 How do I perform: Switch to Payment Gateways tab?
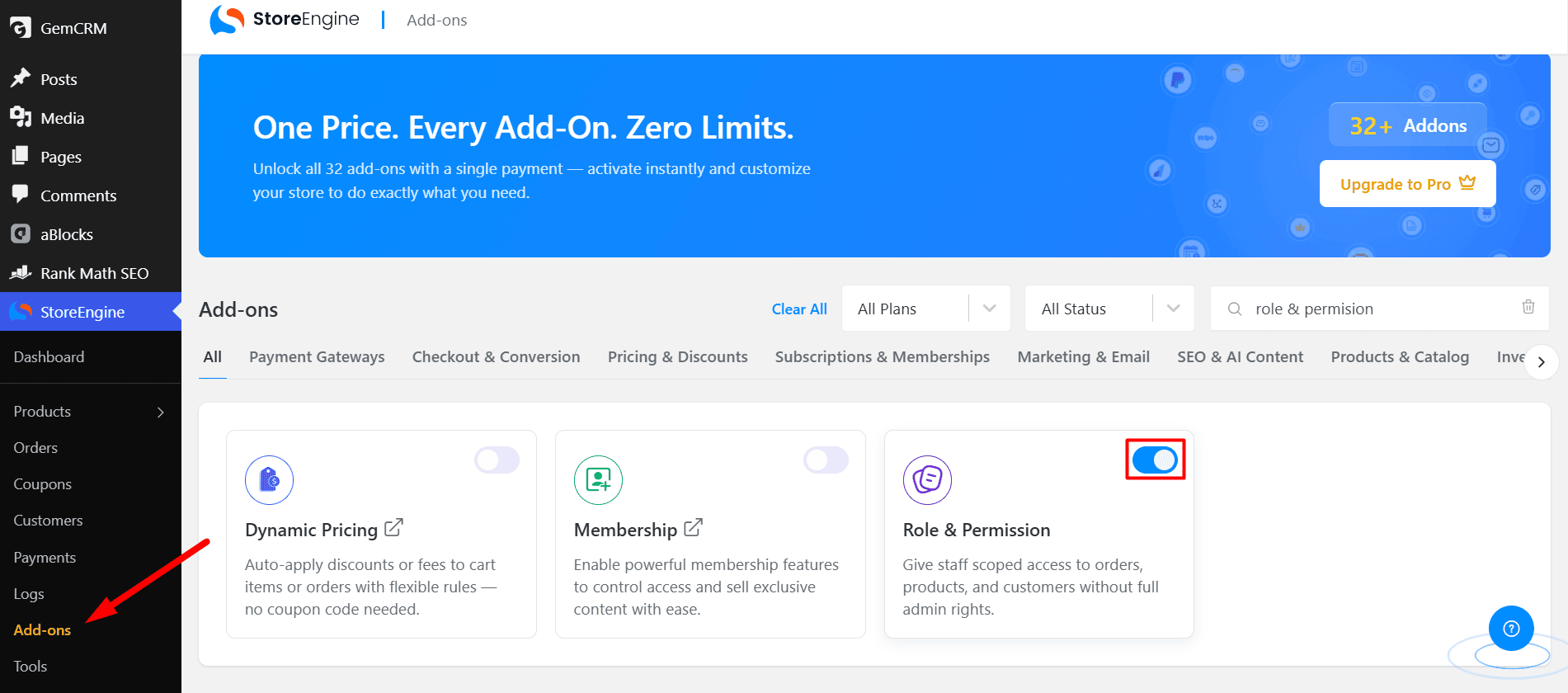(x=317, y=356)
